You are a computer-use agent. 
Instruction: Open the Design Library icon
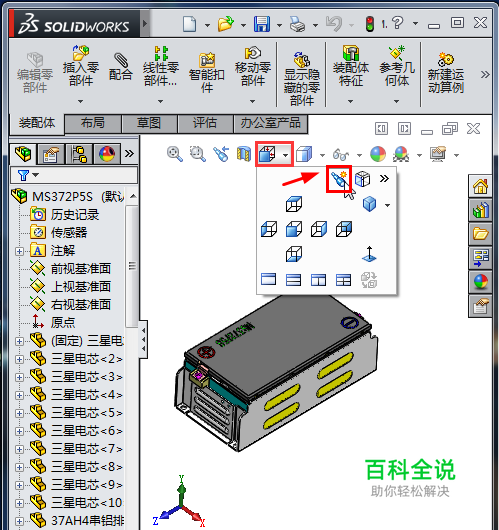pyautogui.click(x=480, y=210)
